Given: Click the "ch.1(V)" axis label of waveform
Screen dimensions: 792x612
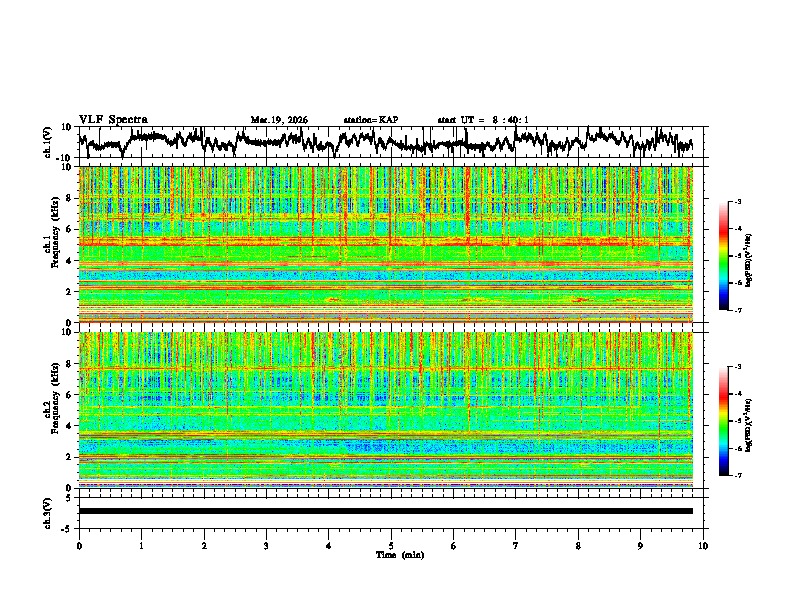Looking at the screenshot, I should point(48,142).
